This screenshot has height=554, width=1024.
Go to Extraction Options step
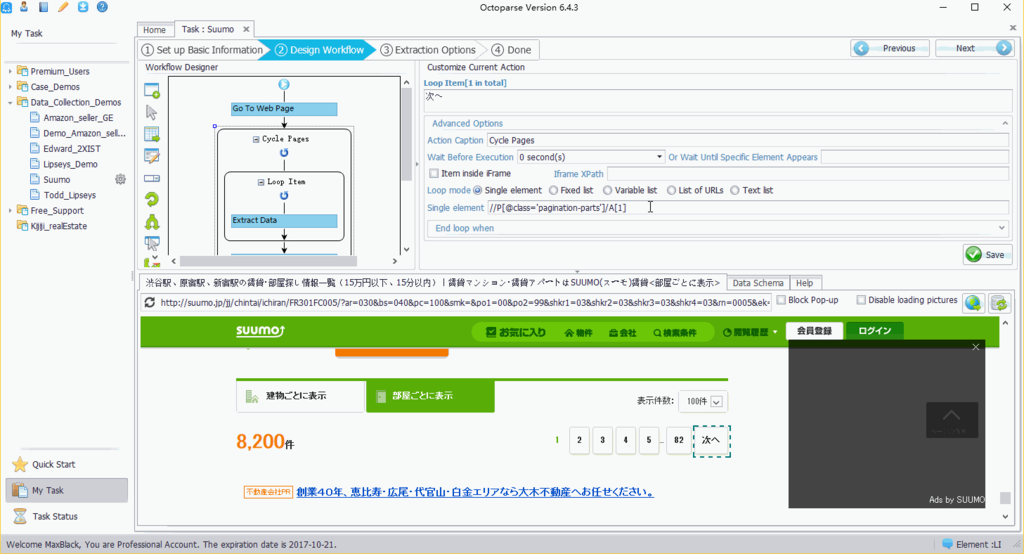pyautogui.click(x=428, y=50)
